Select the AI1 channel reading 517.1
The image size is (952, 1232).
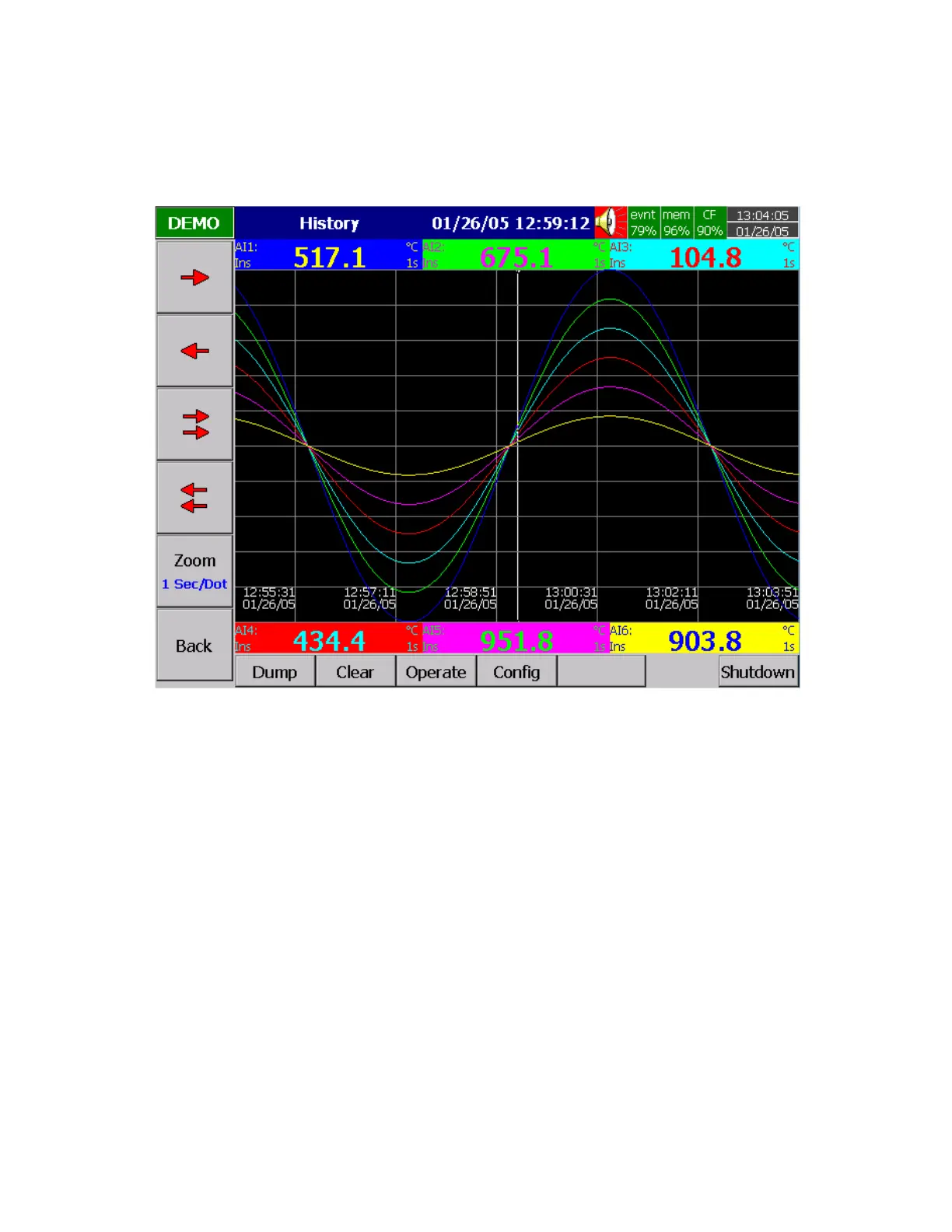point(328,255)
